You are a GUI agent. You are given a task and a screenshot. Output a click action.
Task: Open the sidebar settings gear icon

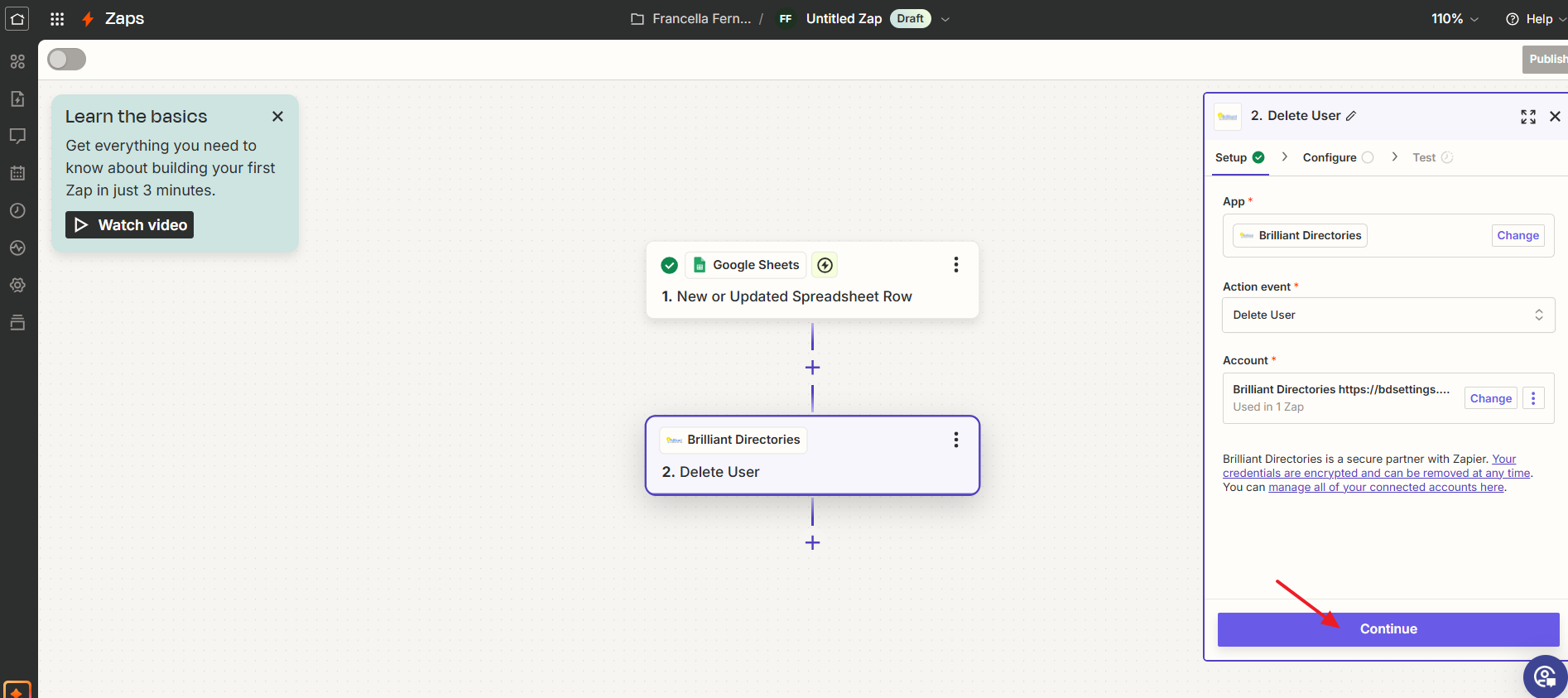[x=17, y=285]
